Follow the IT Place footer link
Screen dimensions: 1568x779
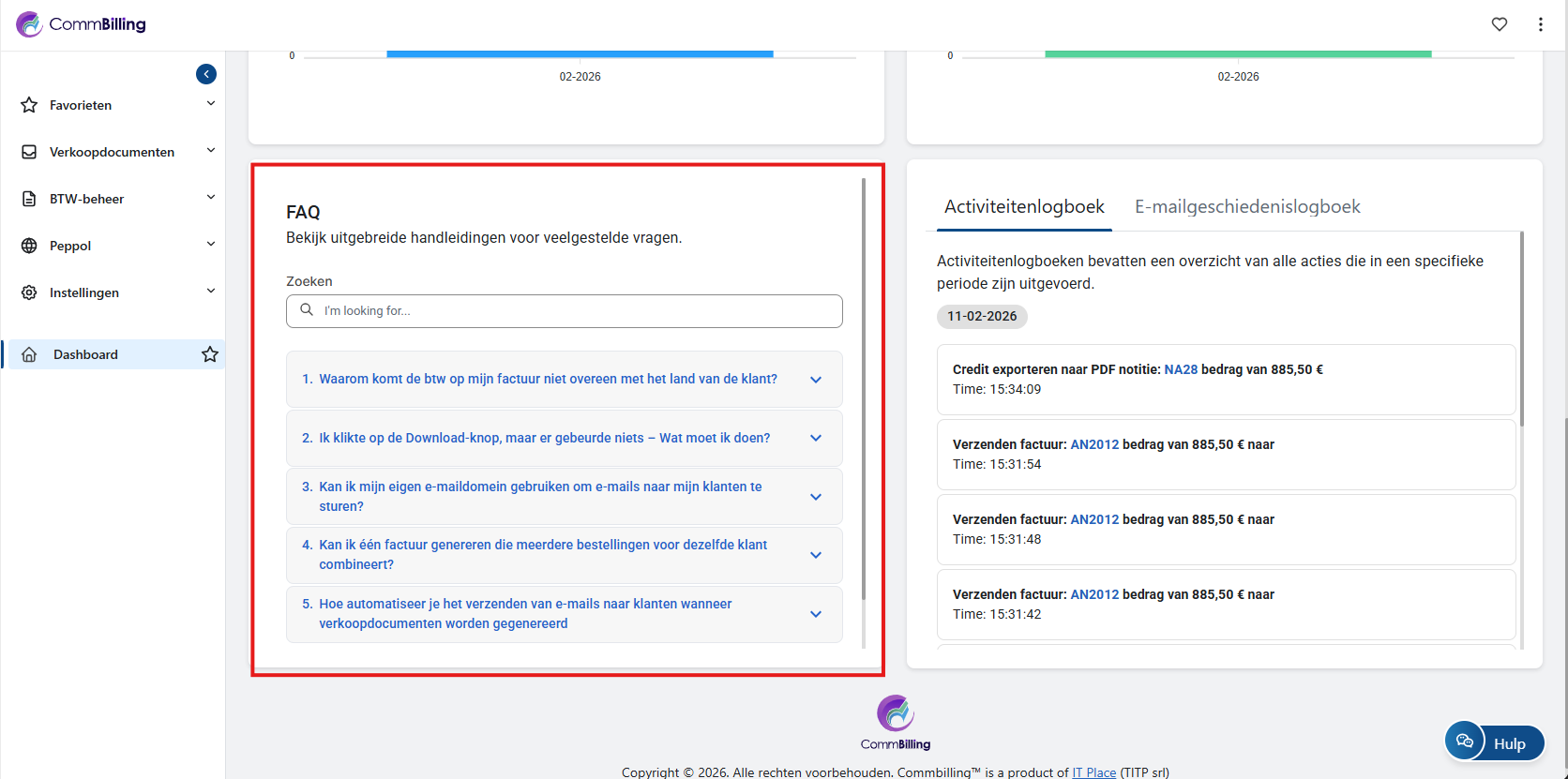[x=1093, y=772]
